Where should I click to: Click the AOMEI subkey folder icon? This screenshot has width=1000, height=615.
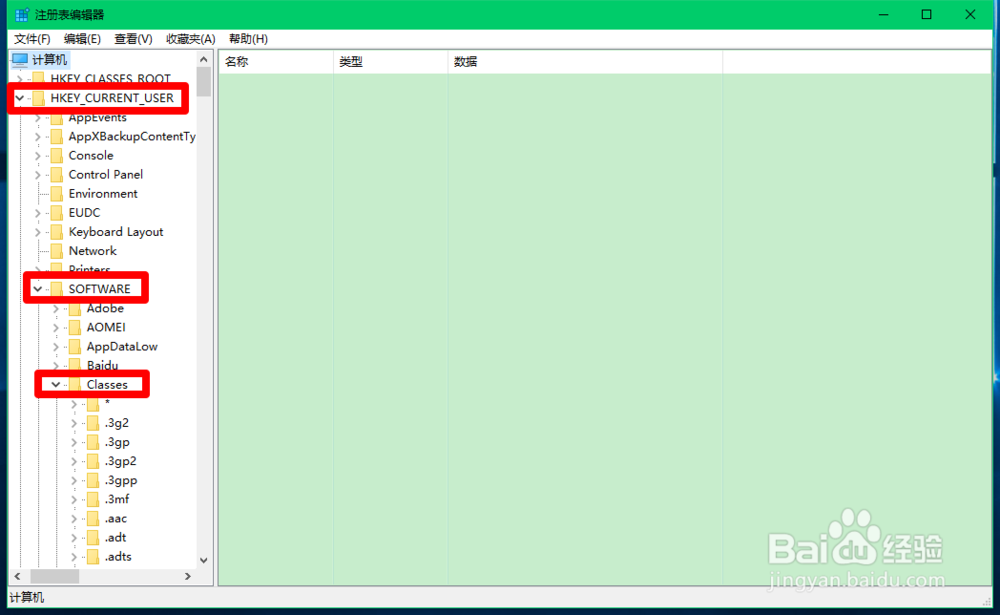tap(75, 327)
